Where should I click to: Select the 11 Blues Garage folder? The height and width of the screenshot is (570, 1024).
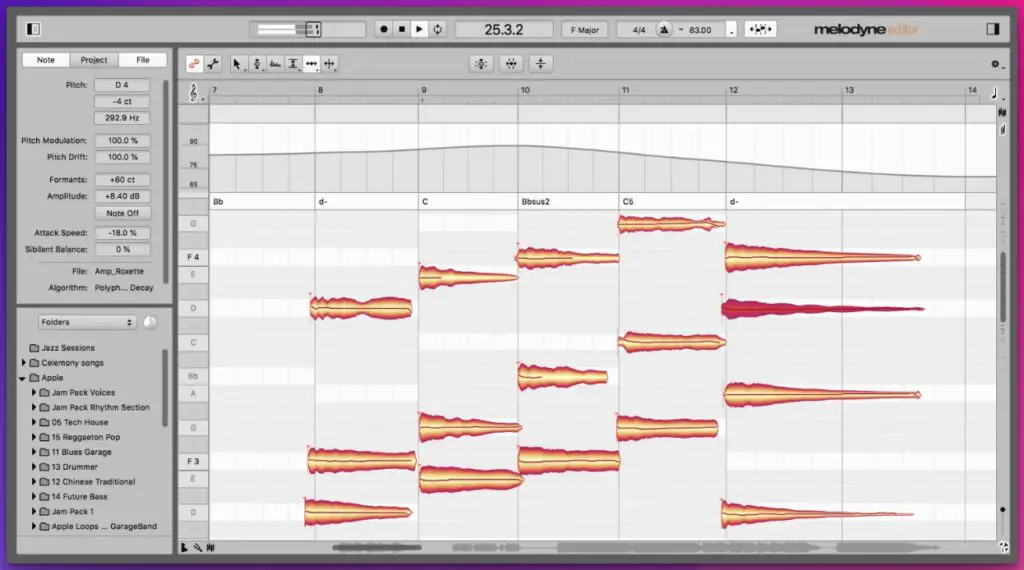(82, 452)
